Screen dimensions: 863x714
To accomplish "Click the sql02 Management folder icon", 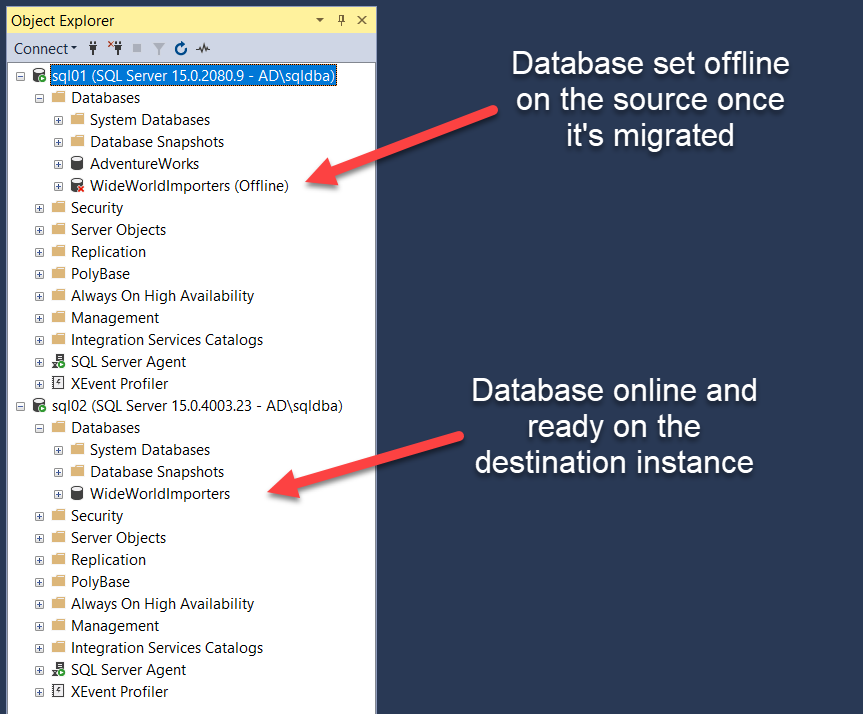I will (x=58, y=625).
